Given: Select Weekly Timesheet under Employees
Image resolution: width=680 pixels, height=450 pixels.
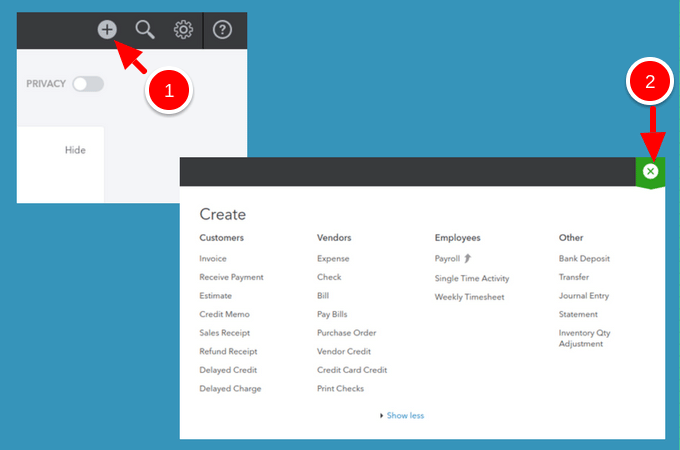Looking at the screenshot, I should tap(469, 297).
